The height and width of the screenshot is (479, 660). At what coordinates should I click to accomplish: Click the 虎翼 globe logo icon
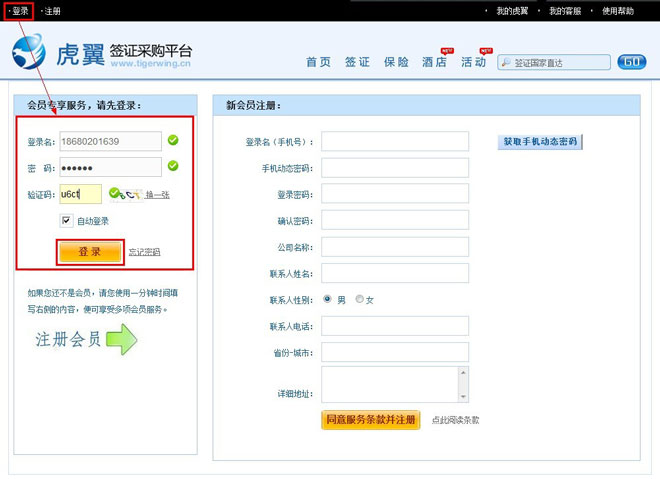[29, 52]
